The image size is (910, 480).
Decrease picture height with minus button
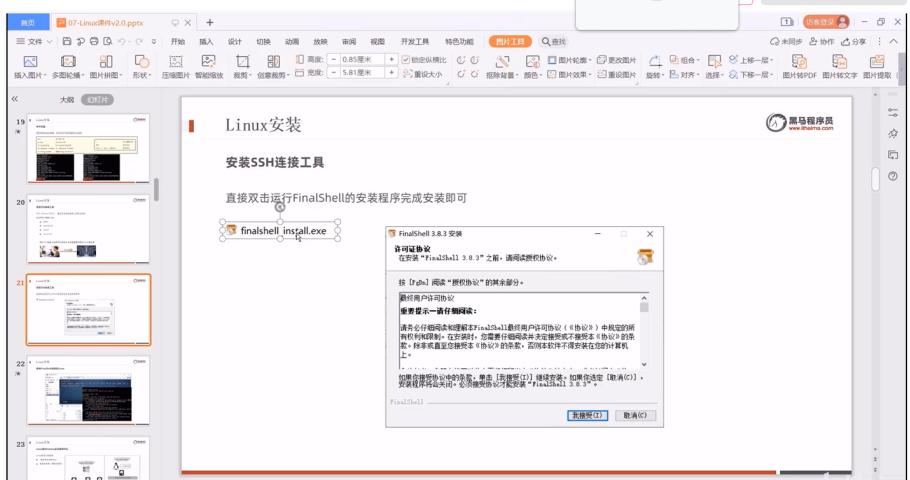[333, 59]
